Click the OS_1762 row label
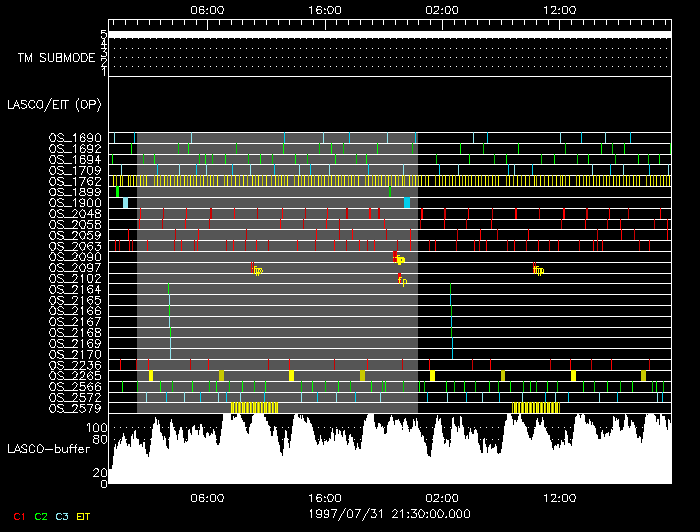This screenshot has height=532, width=700. 74,181
